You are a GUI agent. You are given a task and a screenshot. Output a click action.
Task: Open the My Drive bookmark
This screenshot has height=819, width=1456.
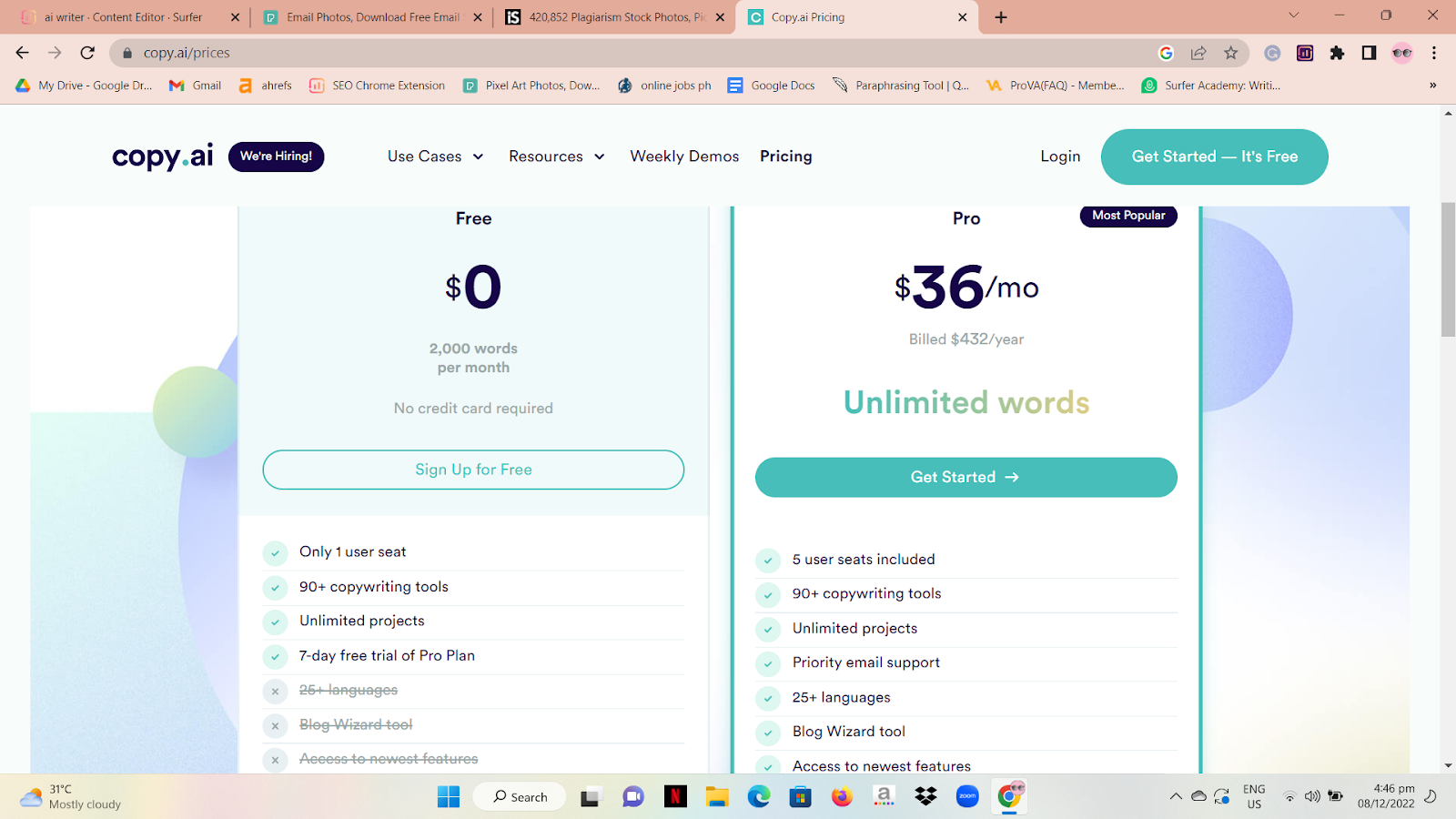[x=84, y=86]
